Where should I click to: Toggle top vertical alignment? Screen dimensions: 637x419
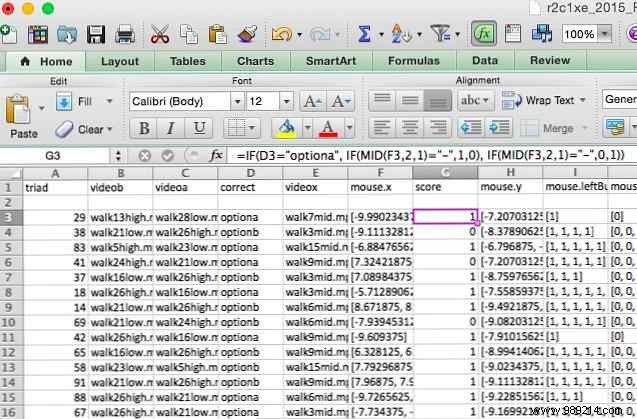[382, 100]
